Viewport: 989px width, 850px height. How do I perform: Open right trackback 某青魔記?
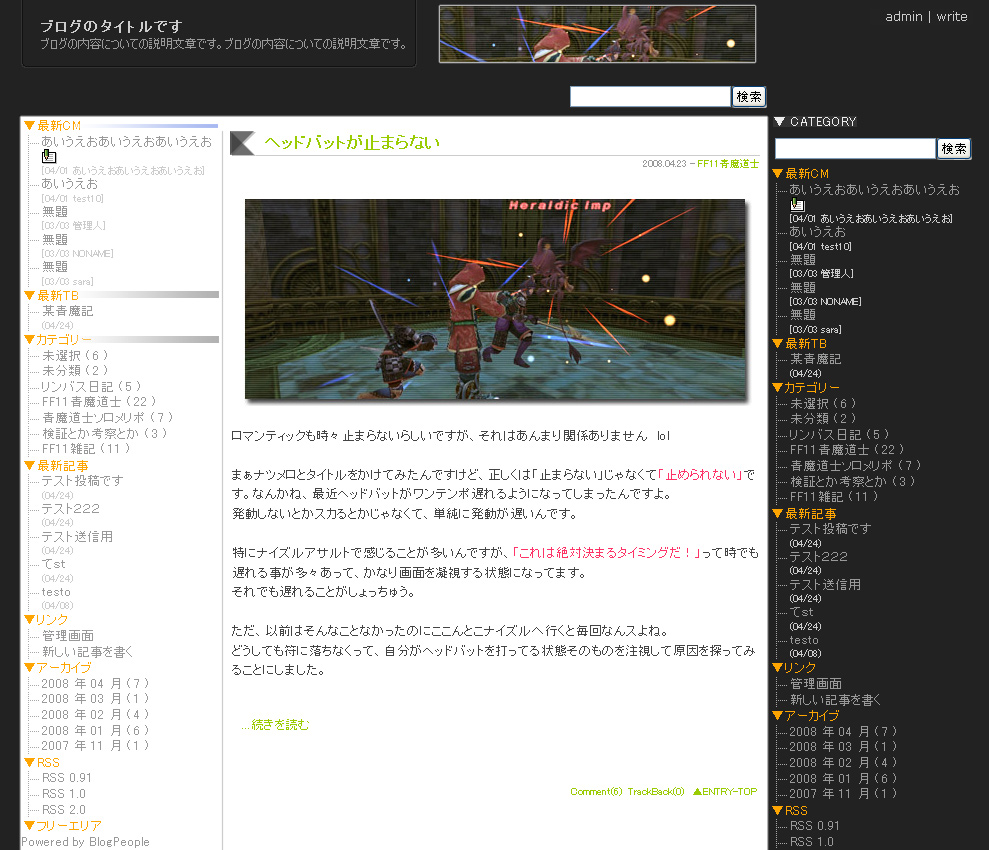(x=816, y=359)
